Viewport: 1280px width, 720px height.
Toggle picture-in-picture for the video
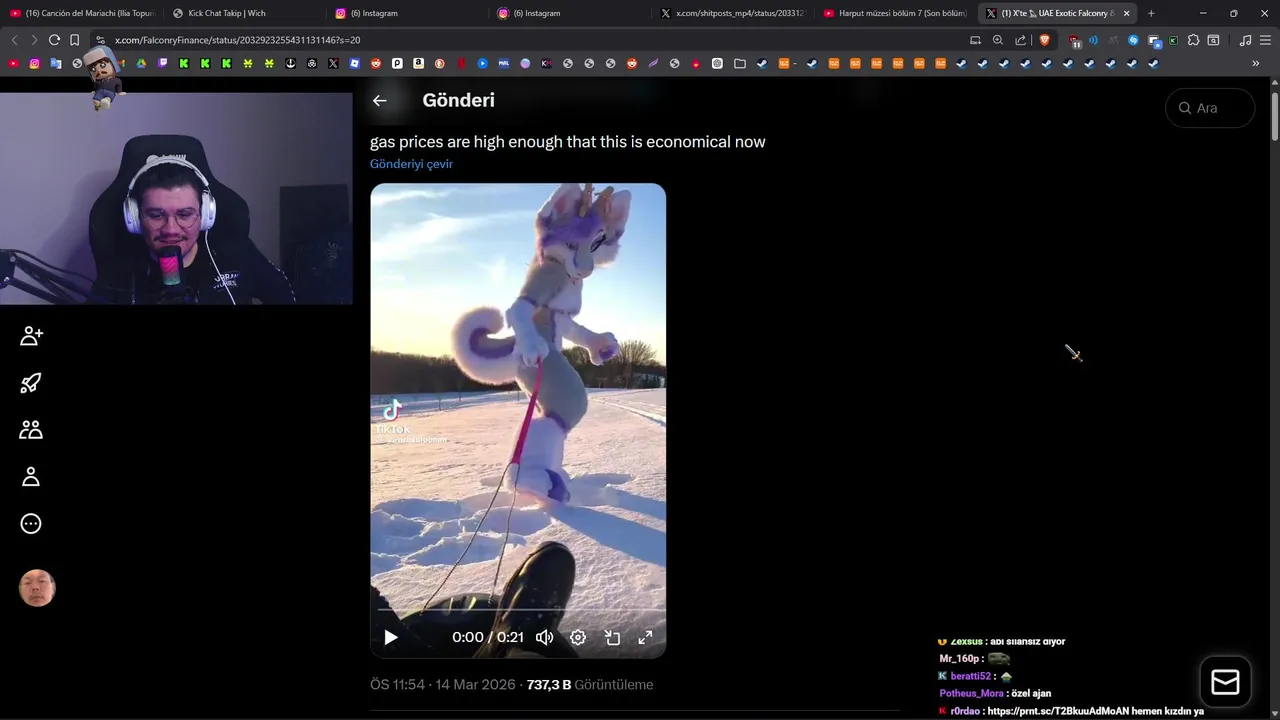(612, 637)
